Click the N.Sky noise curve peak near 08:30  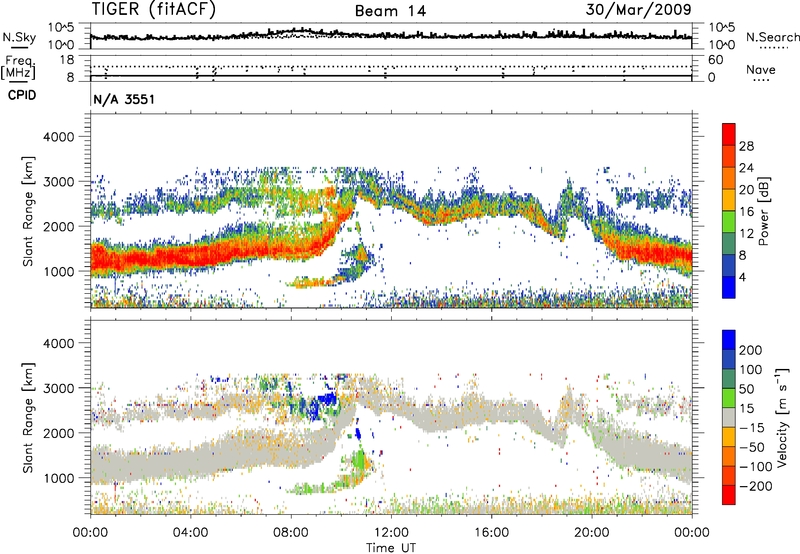tap(302, 30)
